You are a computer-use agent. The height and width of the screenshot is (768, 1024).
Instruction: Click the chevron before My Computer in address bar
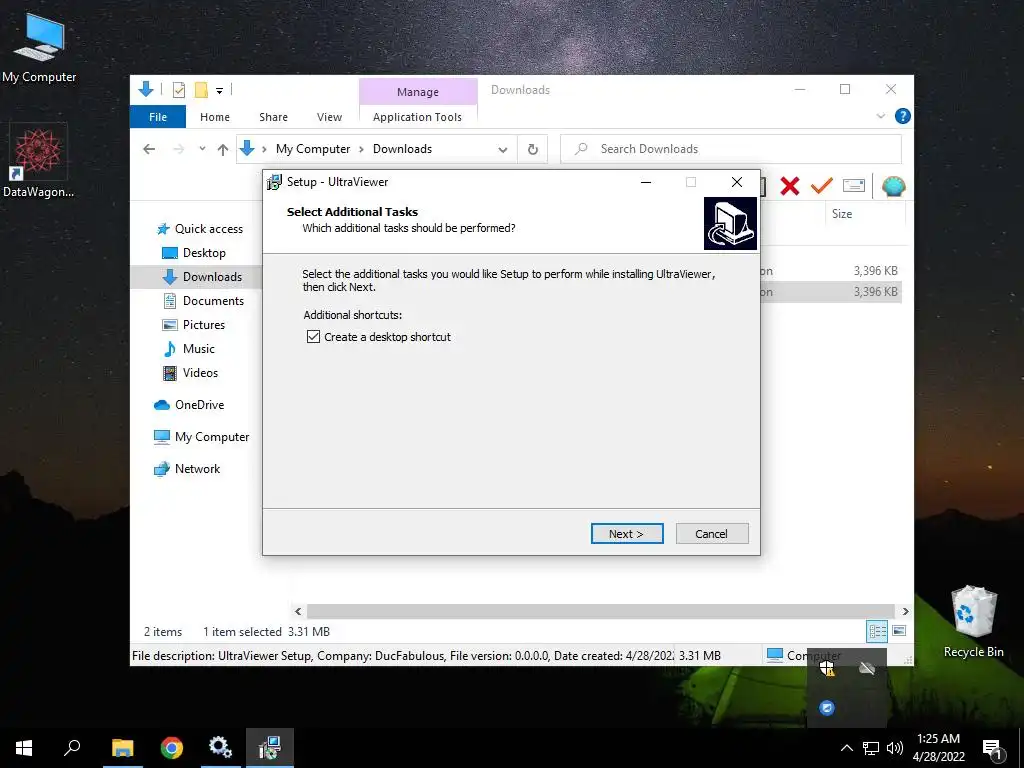(264, 150)
